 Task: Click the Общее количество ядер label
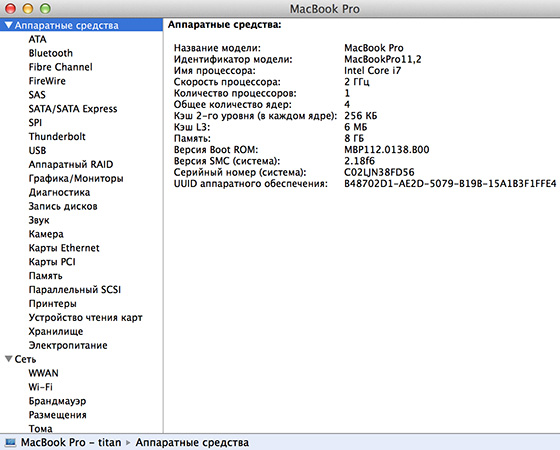232,104
